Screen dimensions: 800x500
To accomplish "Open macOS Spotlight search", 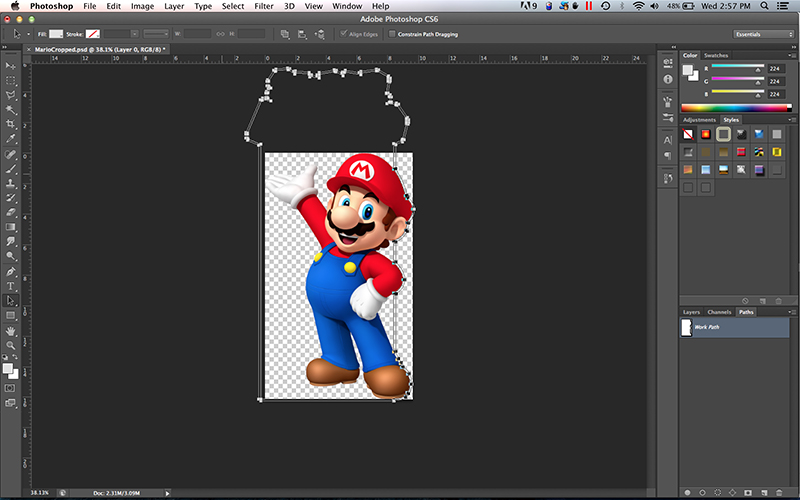I will pos(764,6).
